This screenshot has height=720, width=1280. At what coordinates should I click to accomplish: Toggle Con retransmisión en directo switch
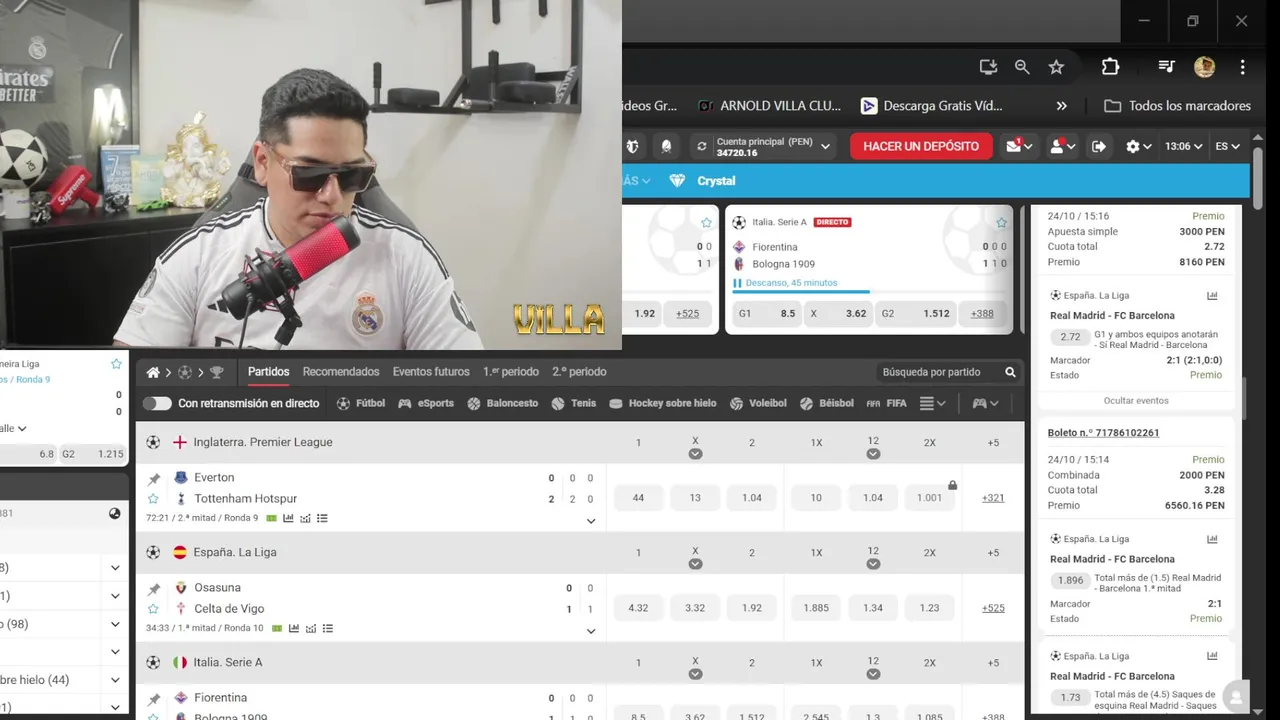click(x=157, y=403)
